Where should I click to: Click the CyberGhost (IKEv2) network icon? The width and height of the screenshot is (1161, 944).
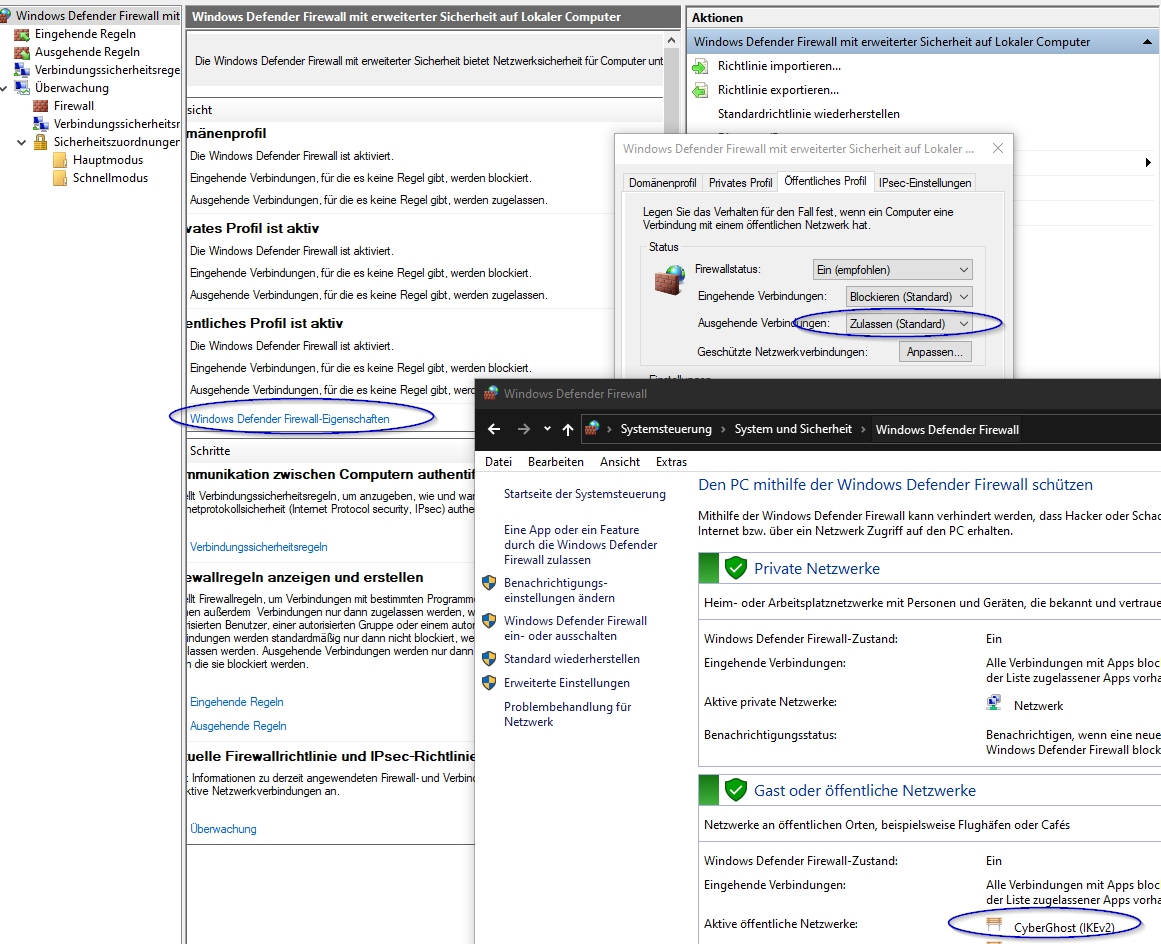994,924
